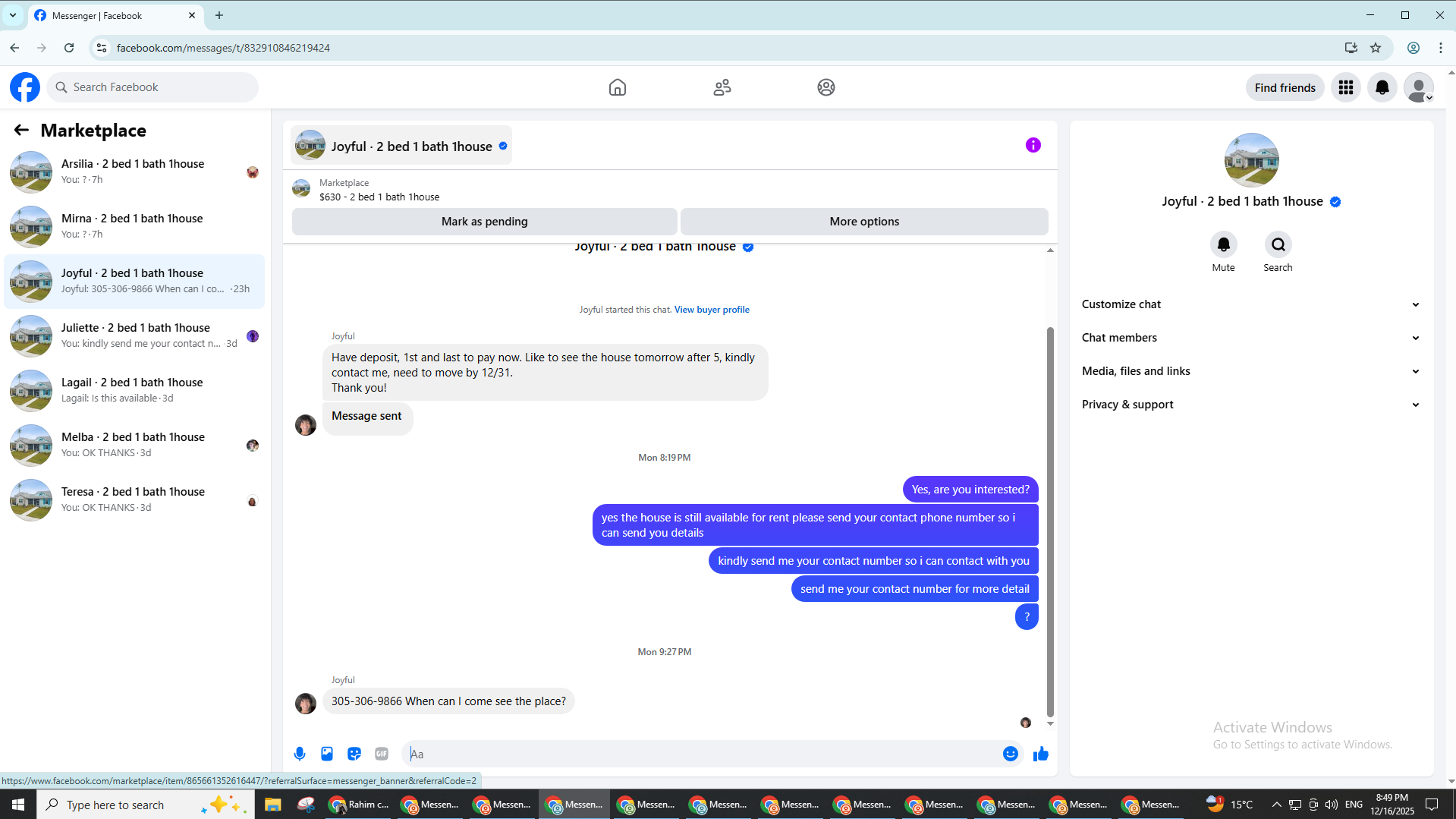
Task: Open the Groups icon in top navigation
Action: [x=826, y=87]
